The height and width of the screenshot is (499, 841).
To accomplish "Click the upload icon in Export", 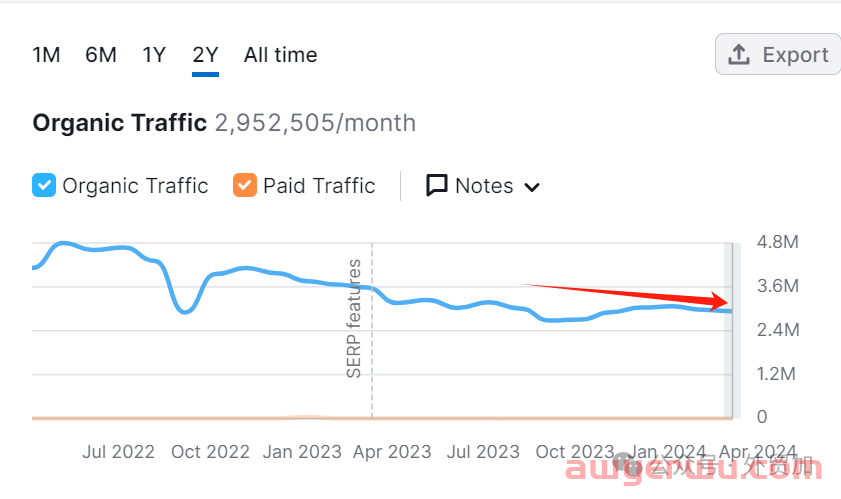I will 739,54.
